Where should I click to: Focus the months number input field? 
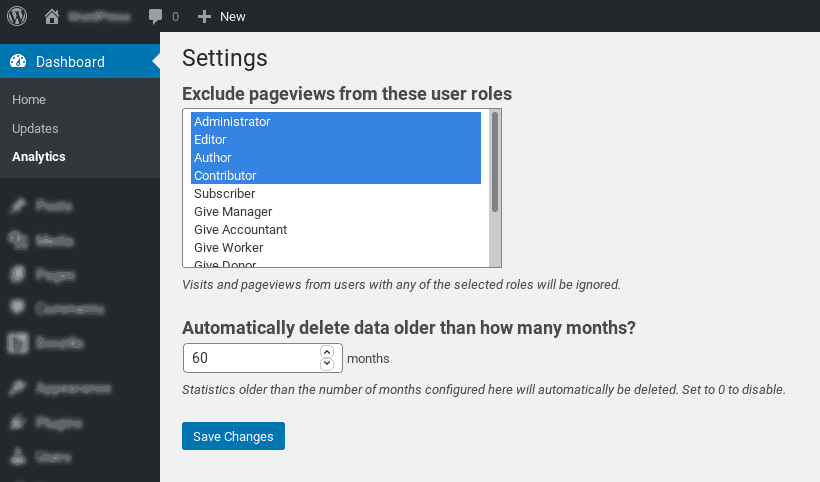(x=252, y=358)
